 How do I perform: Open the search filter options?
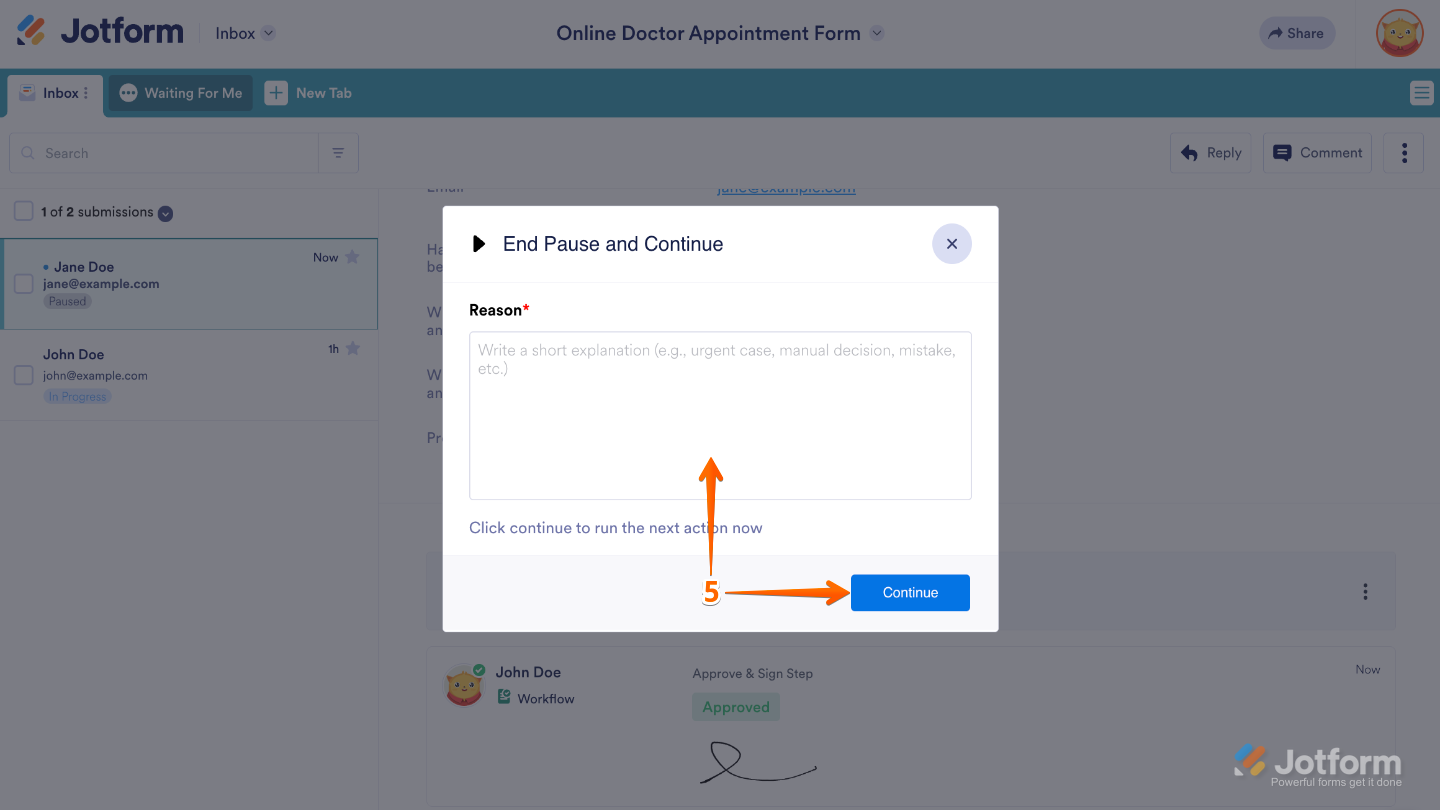pos(338,152)
